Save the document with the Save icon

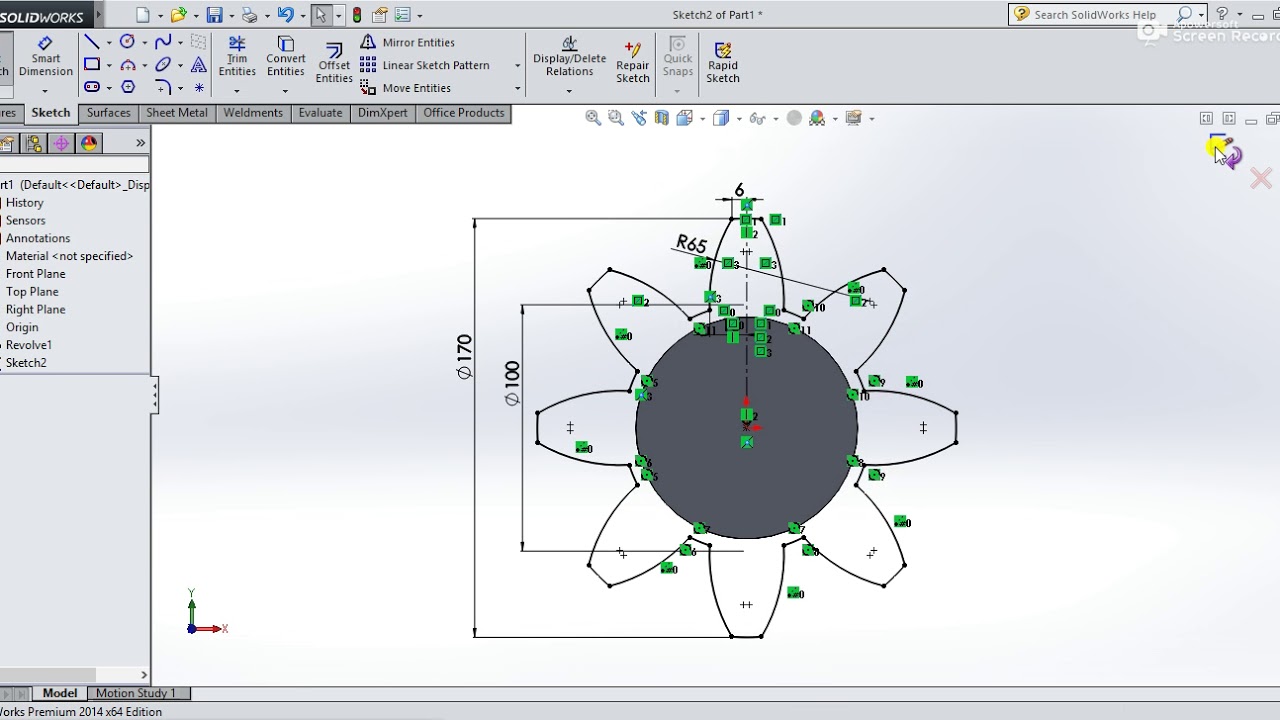point(214,15)
